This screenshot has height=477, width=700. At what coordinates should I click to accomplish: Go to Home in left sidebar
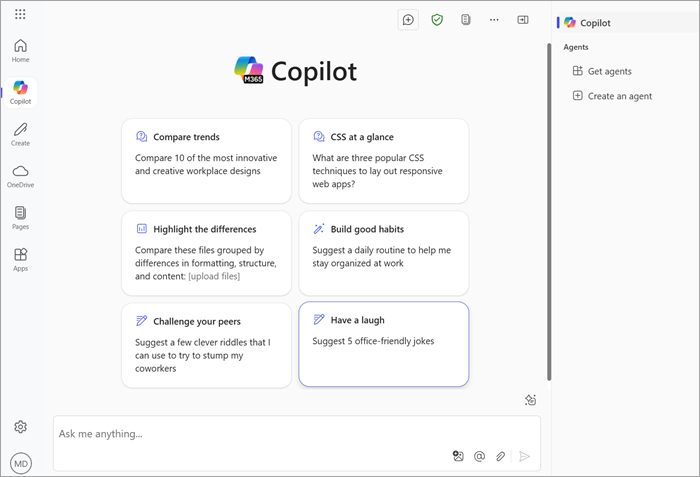tap(21, 51)
